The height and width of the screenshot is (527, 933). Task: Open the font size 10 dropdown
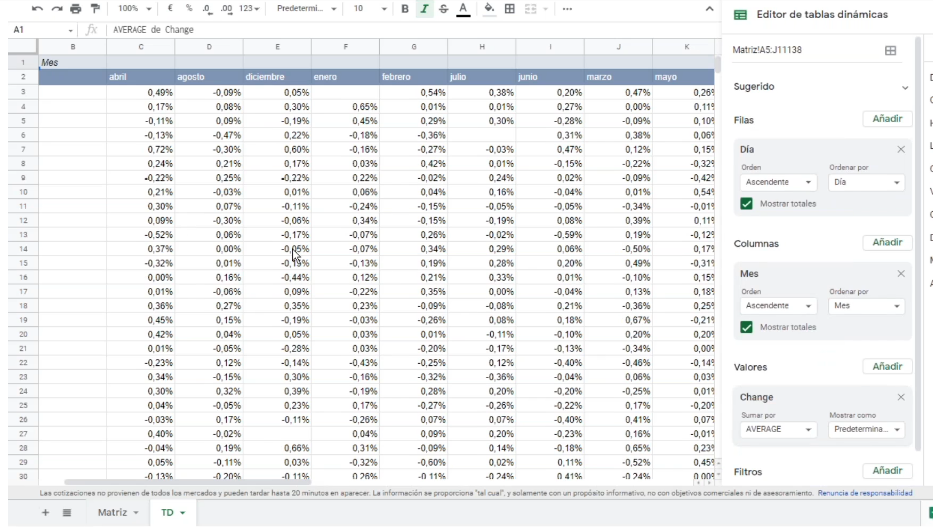(370, 9)
